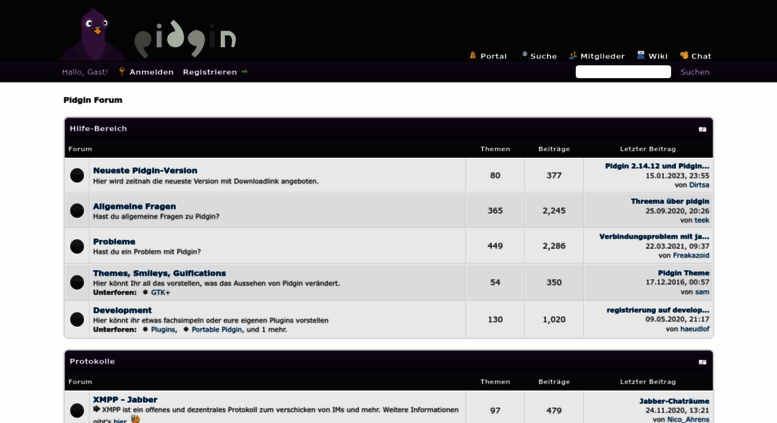Click Beiträge count 2,245 for Allgemeine Fragen
The image size is (777, 423).
(554, 211)
